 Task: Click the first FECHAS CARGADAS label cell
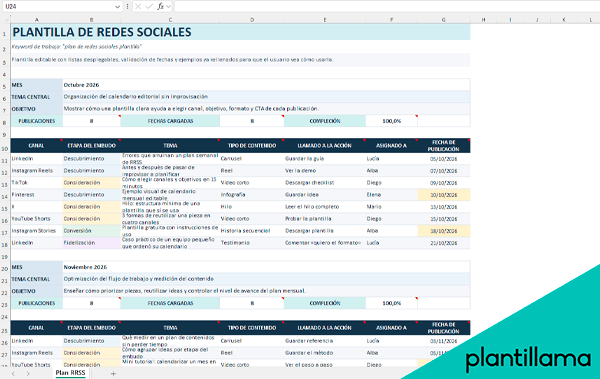click(x=170, y=121)
